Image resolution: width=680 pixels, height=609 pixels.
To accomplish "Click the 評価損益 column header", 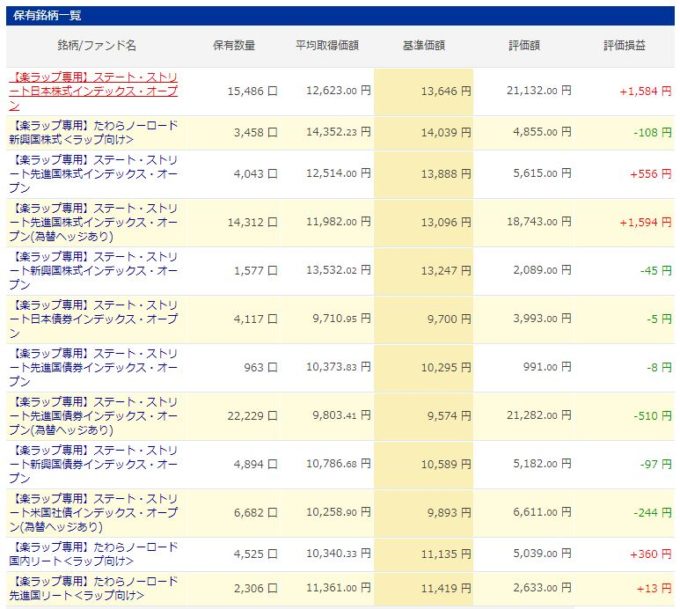I will point(624,45).
